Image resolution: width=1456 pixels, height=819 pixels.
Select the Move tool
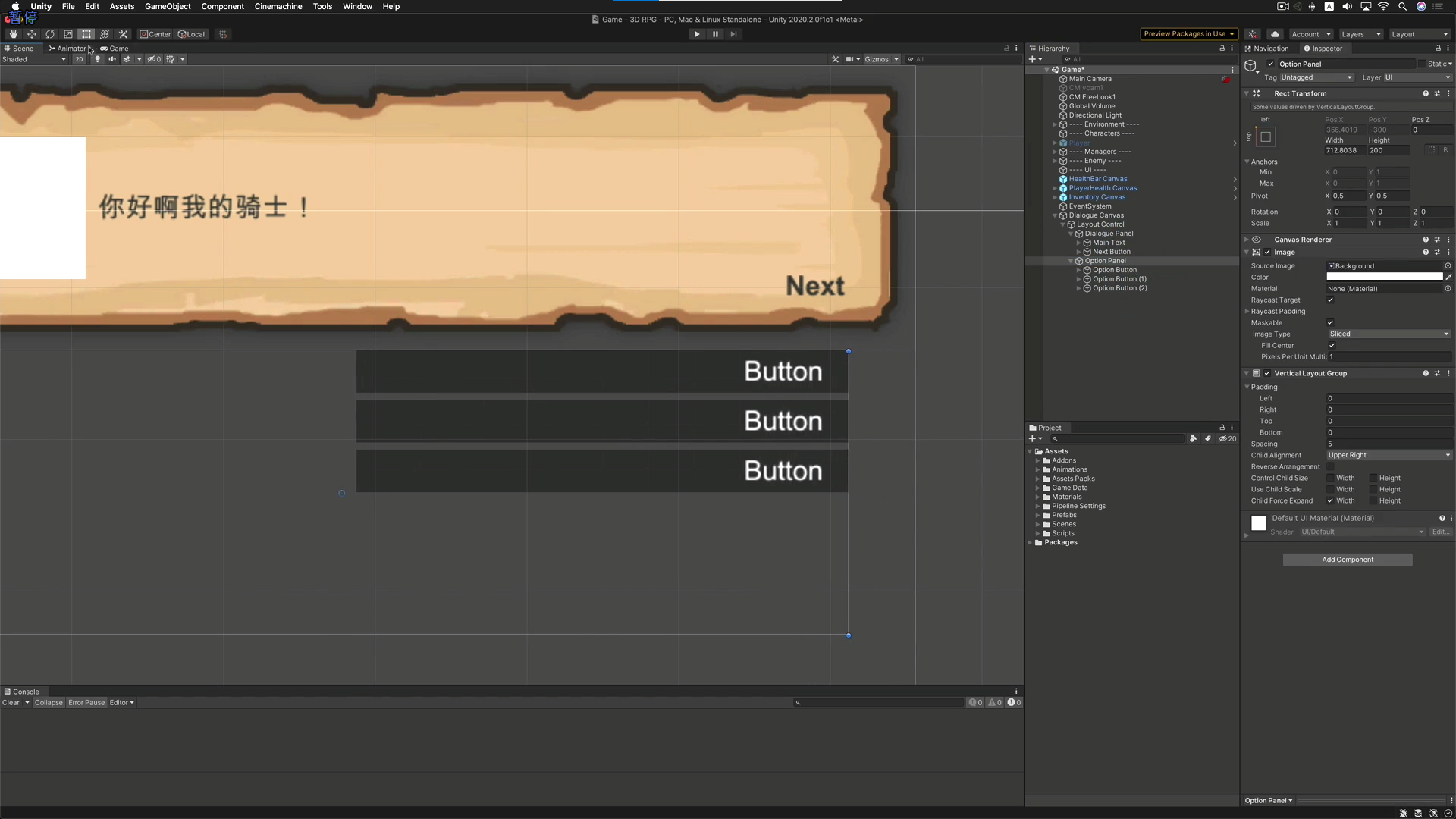pos(32,34)
